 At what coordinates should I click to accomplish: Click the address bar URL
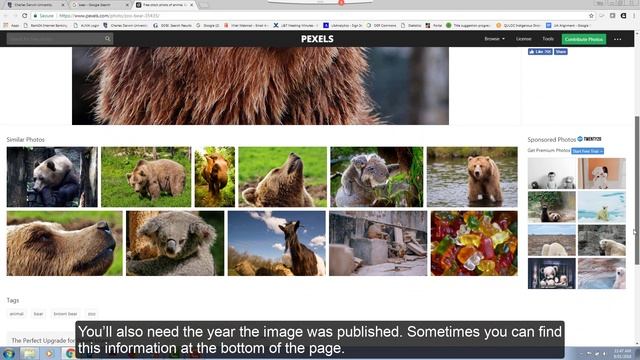109,16
